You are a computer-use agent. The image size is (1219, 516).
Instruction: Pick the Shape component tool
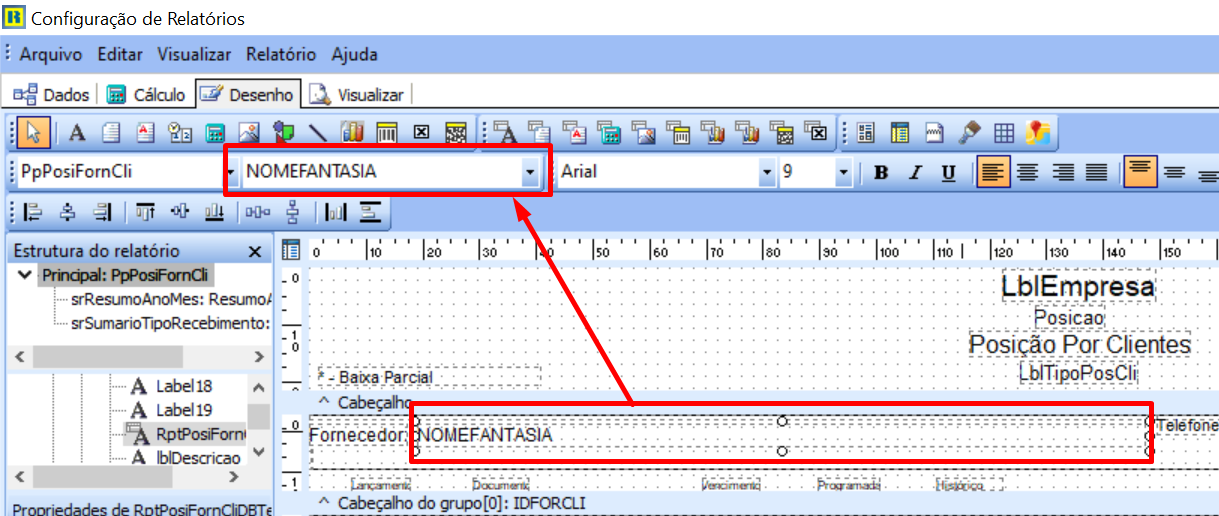click(283, 131)
